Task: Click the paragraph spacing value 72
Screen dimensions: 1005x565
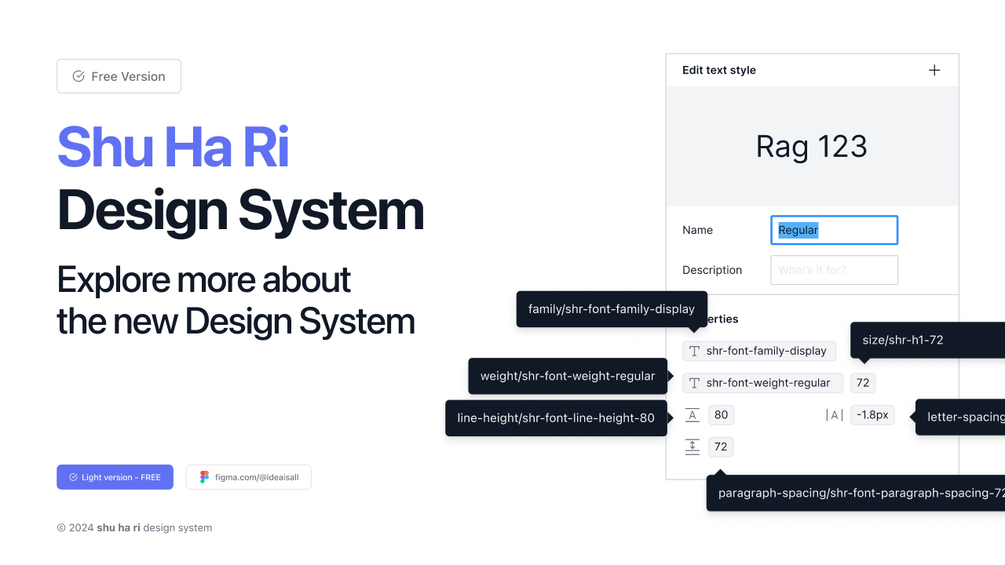Action: (x=721, y=447)
